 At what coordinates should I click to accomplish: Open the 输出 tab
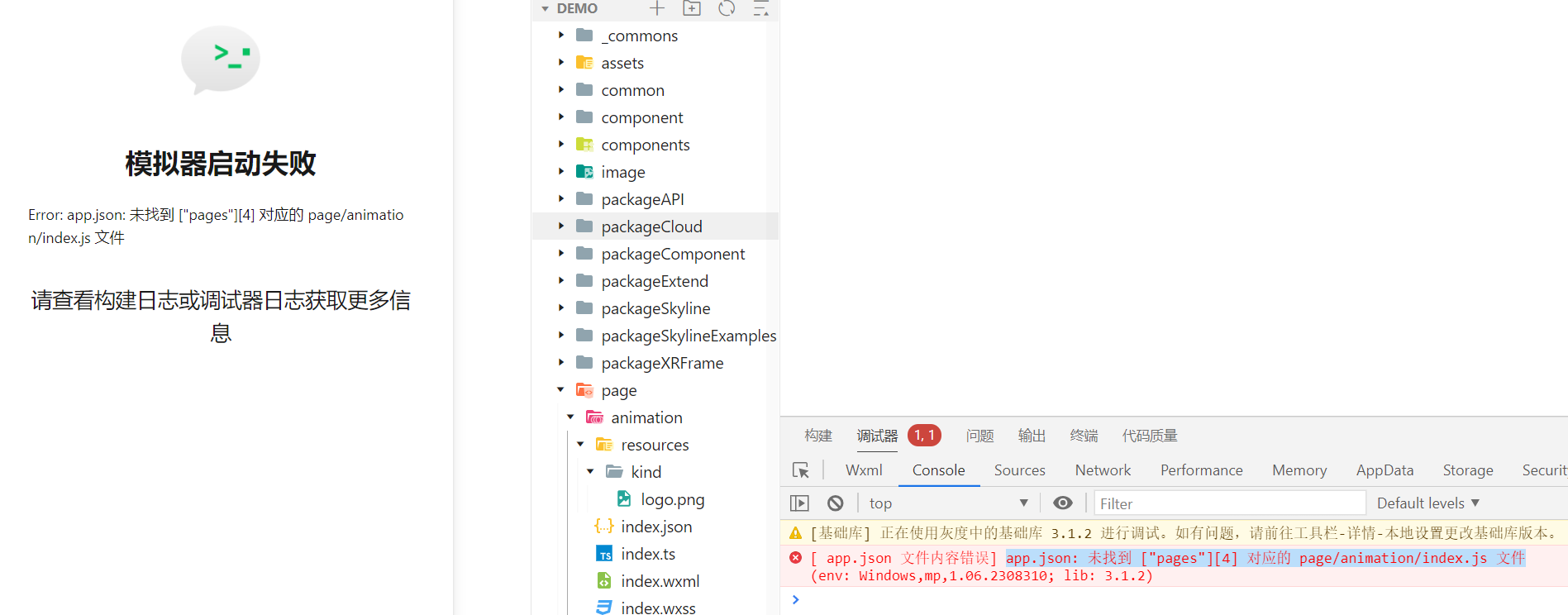click(x=1032, y=436)
